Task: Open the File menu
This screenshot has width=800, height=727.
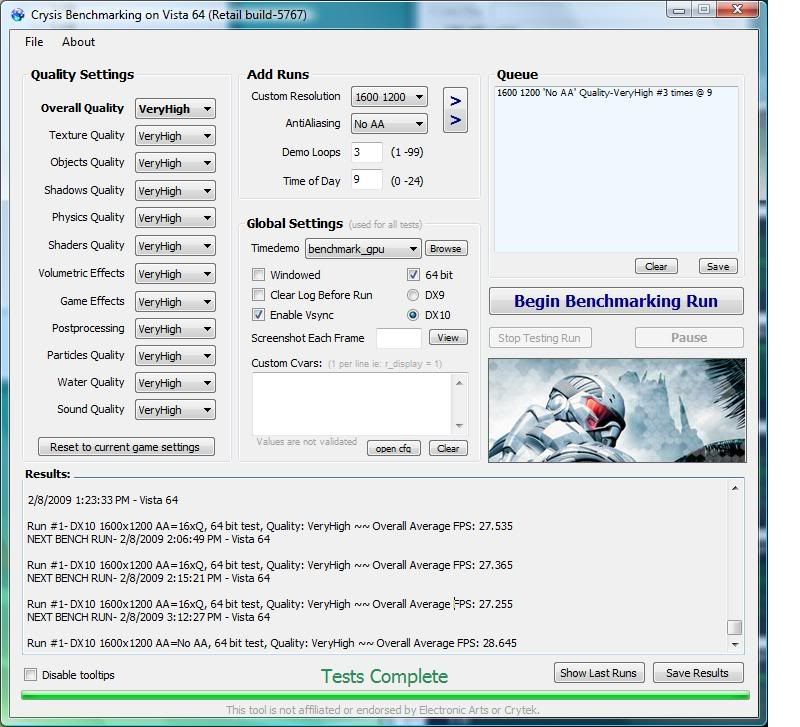Action: [x=33, y=42]
